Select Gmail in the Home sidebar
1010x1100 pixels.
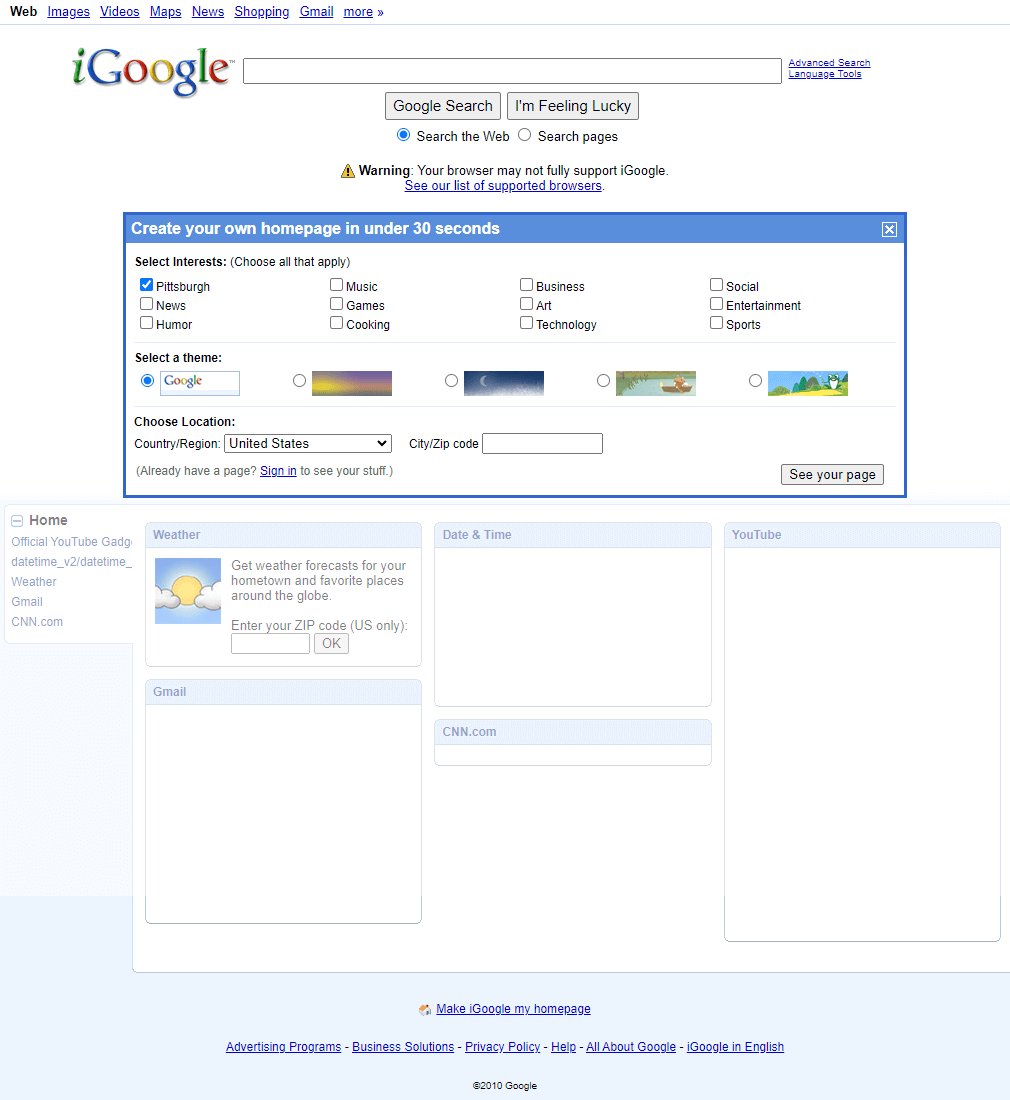click(27, 601)
